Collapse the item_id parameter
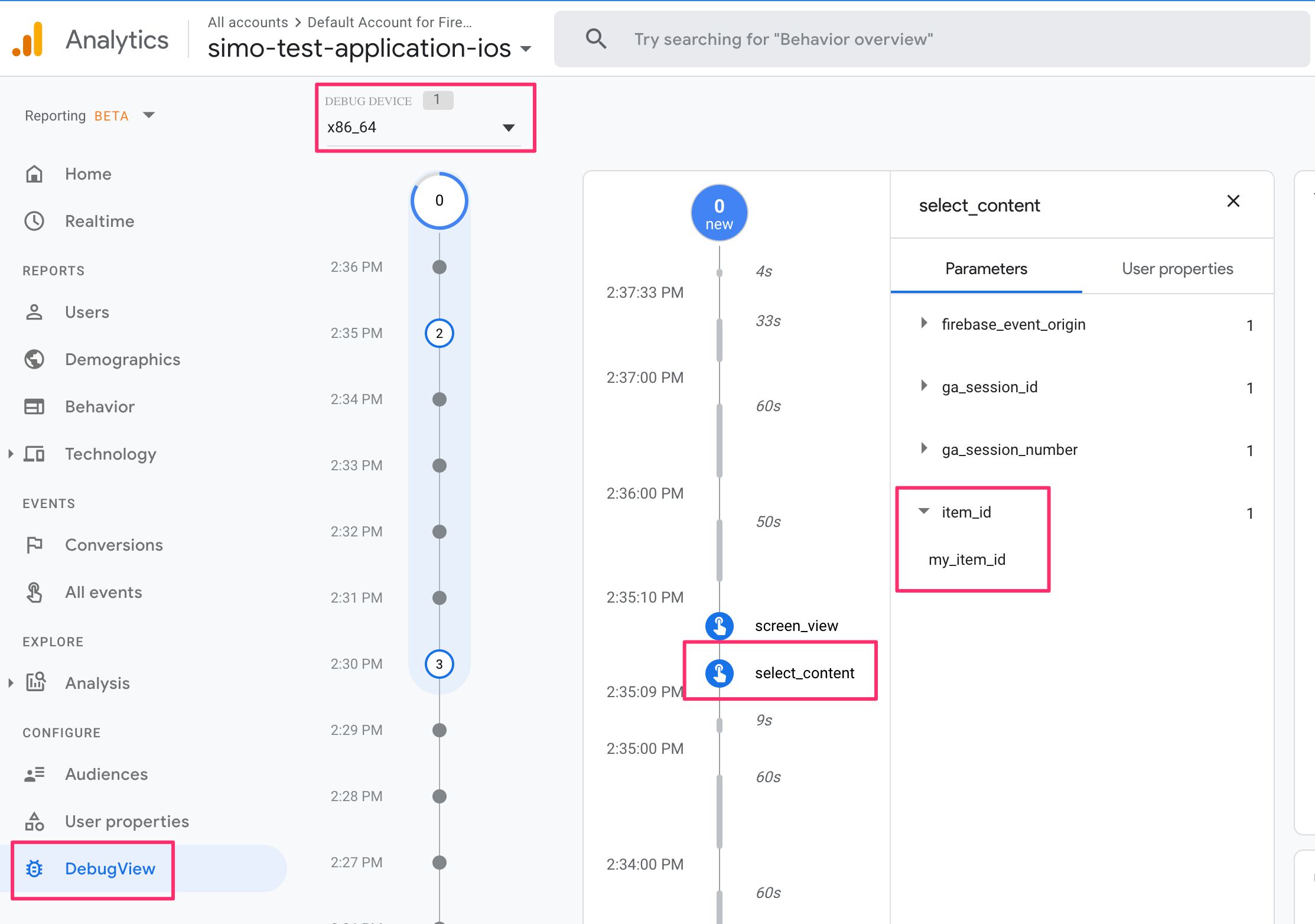This screenshot has width=1315, height=924. pos(925,511)
